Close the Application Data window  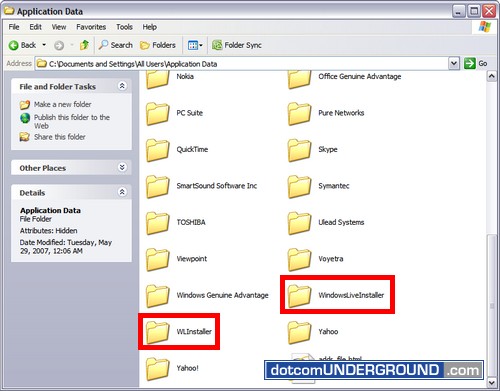pyautogui.click(x=489, y=11)
